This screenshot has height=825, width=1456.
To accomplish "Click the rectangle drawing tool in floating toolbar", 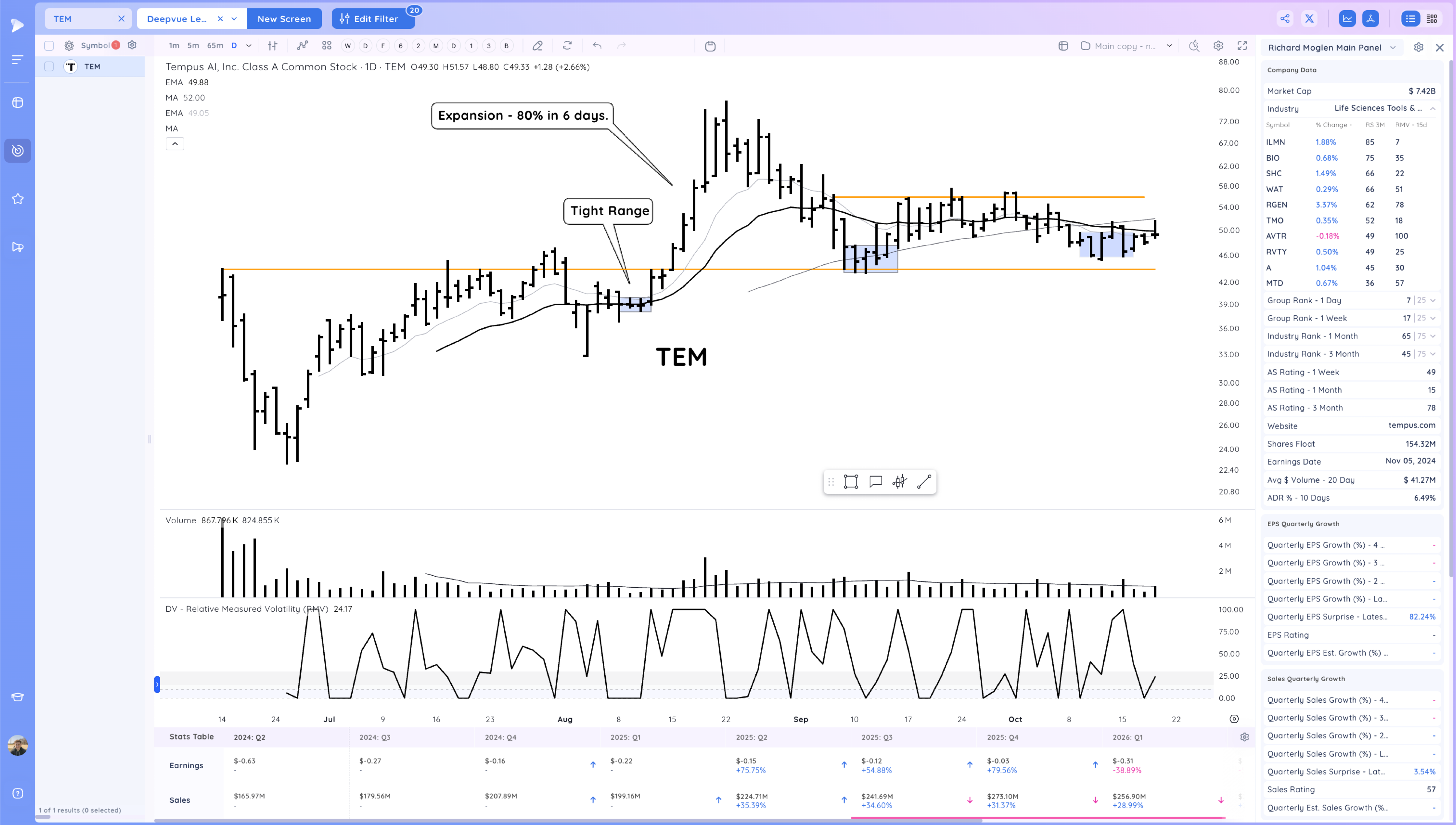I will click(851, 482).
